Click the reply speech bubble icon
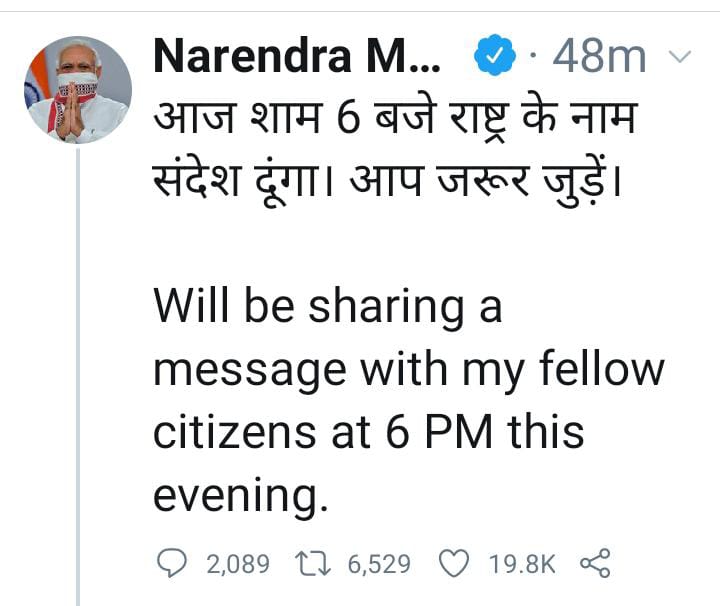Screen dimensions: 720x606 click(176, 564)
